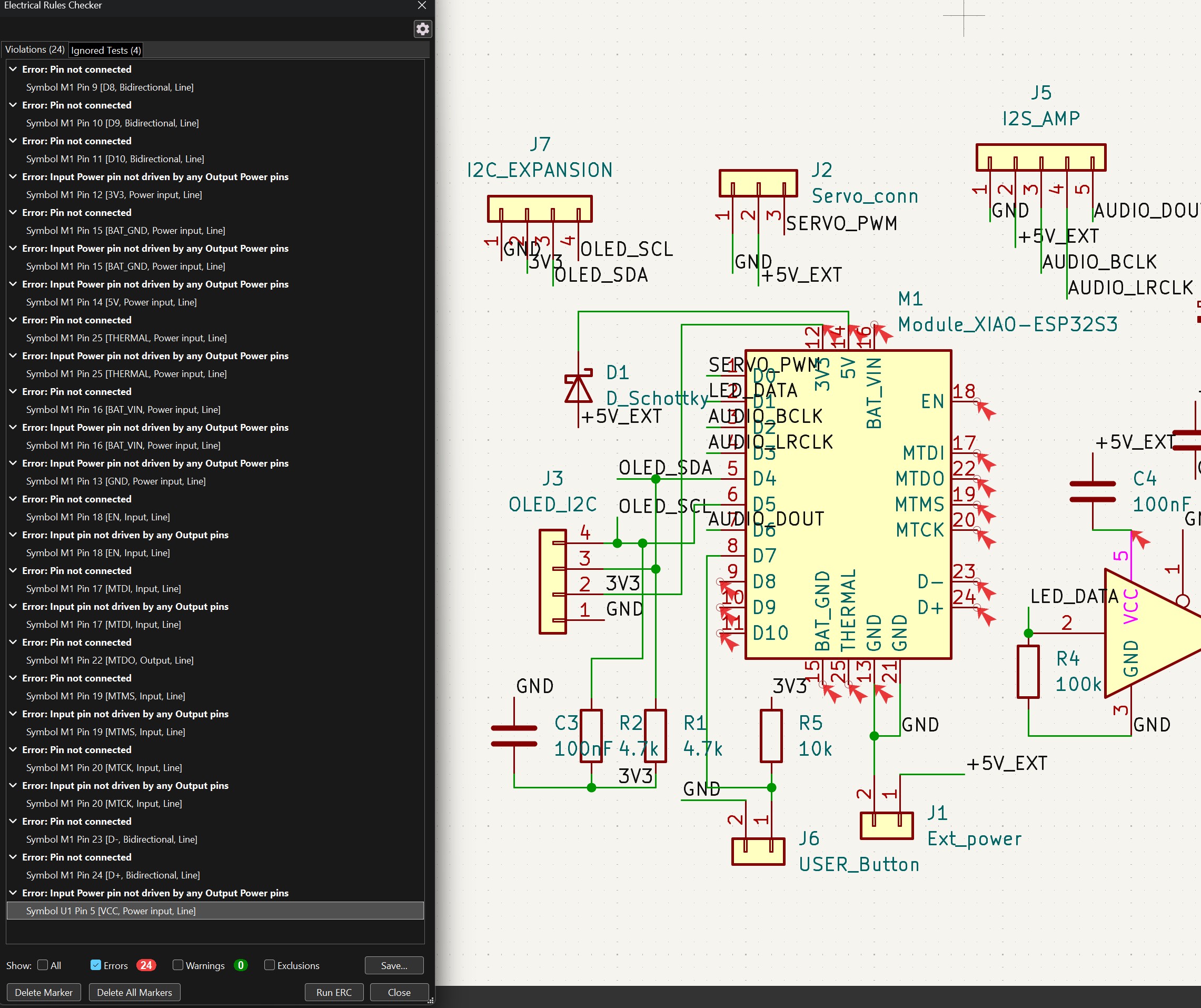The image size is (1201, 1008).
Task: Open ERC settings gear icon
Action: point(423,28)
